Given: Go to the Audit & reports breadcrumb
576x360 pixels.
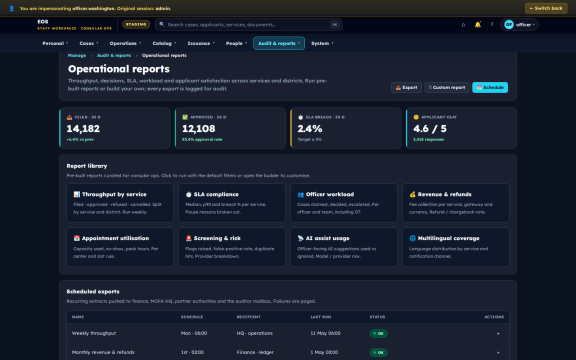Looking at the screenshot, I should [x=114, y=55].
